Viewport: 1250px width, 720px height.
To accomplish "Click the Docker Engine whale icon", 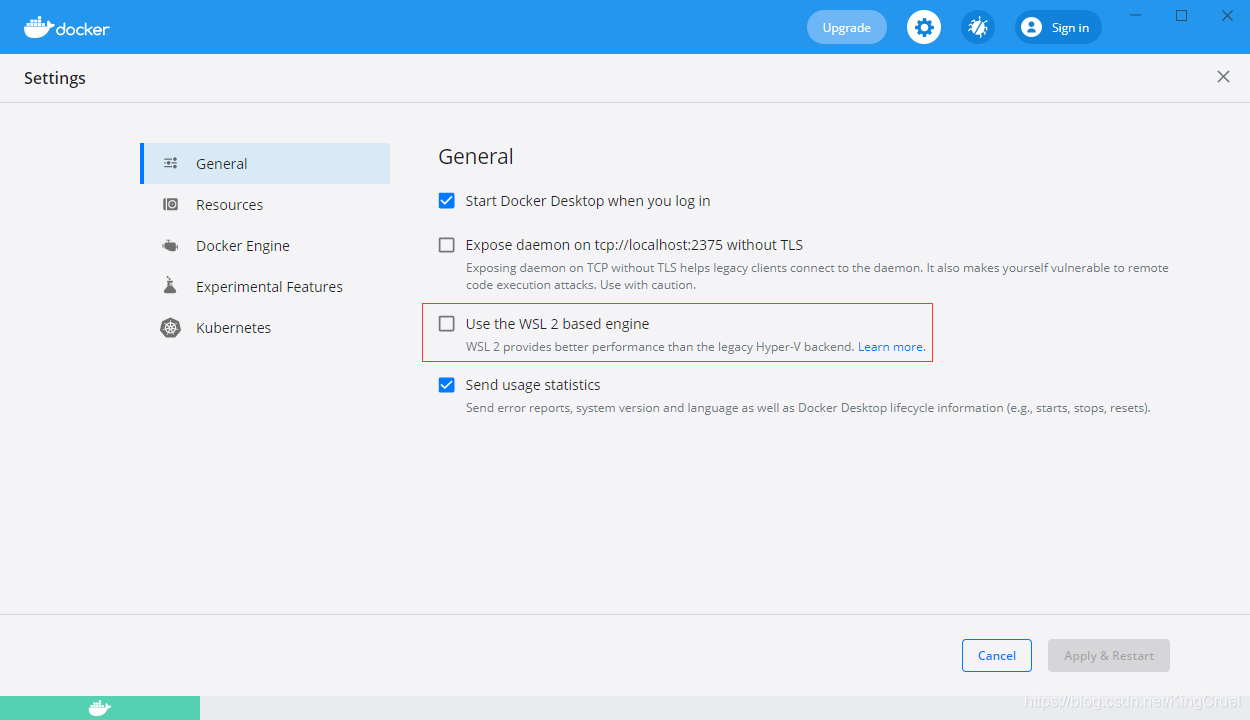I will [171, 245].
